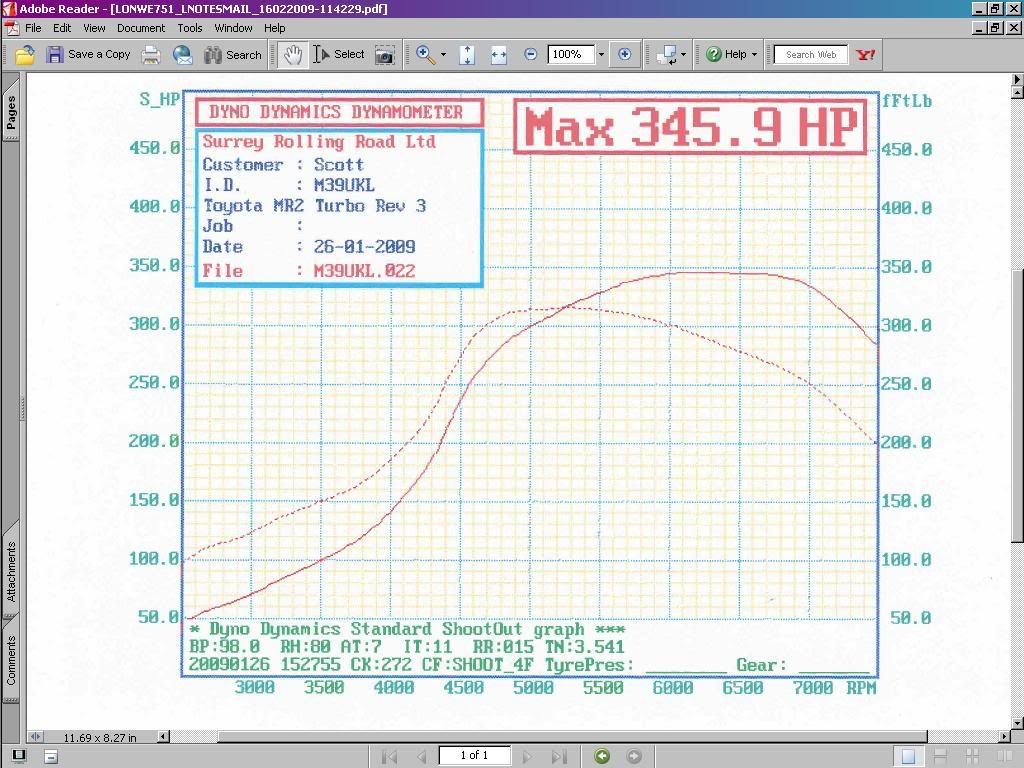Click the grey Next View arrow
The width and height of the screenshot is (1024, 768).
pos(633,756)
